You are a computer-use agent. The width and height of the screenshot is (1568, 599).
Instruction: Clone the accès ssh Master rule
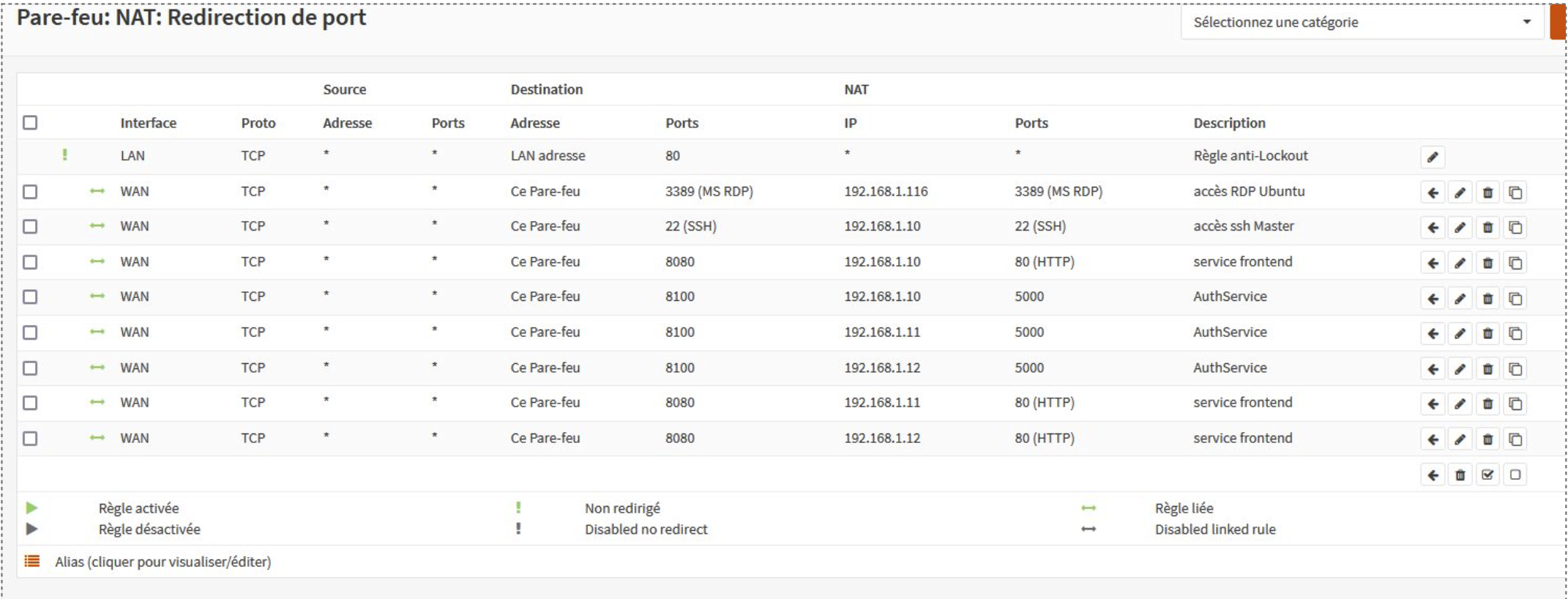point(1515,228)
